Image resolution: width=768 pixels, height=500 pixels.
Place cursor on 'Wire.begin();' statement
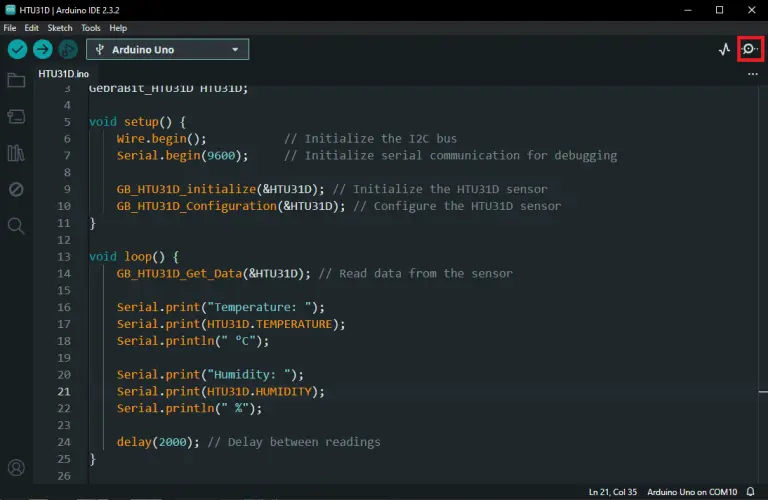pos(162,139)
